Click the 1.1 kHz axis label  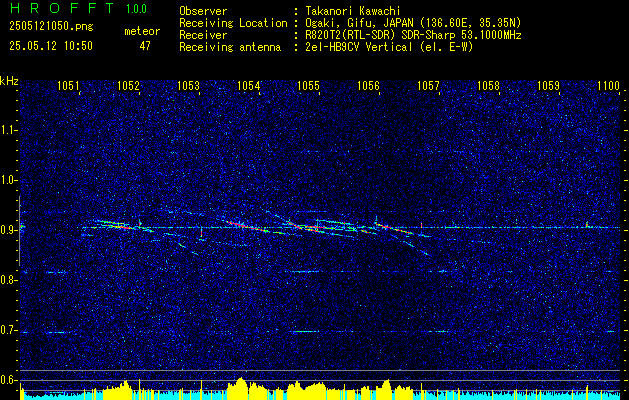pyautogui.click(x=8, y=130)
